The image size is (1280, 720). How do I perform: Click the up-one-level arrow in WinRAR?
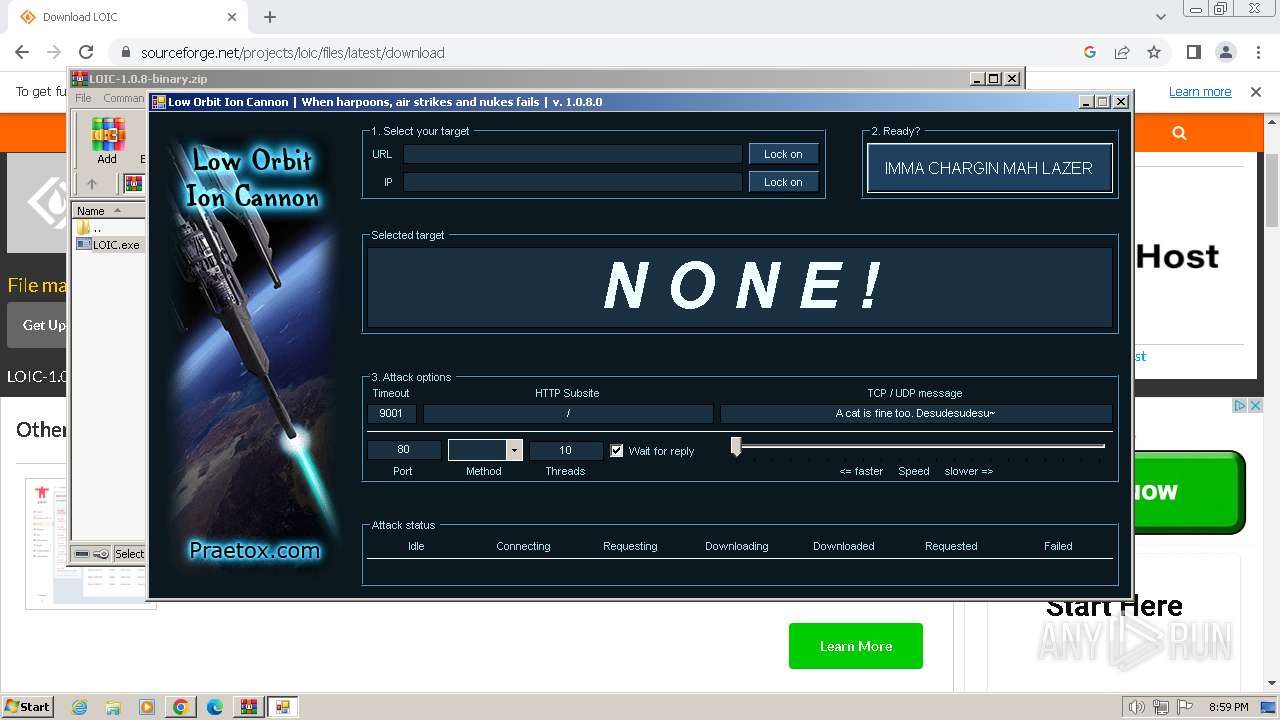[x=92, y=184]
